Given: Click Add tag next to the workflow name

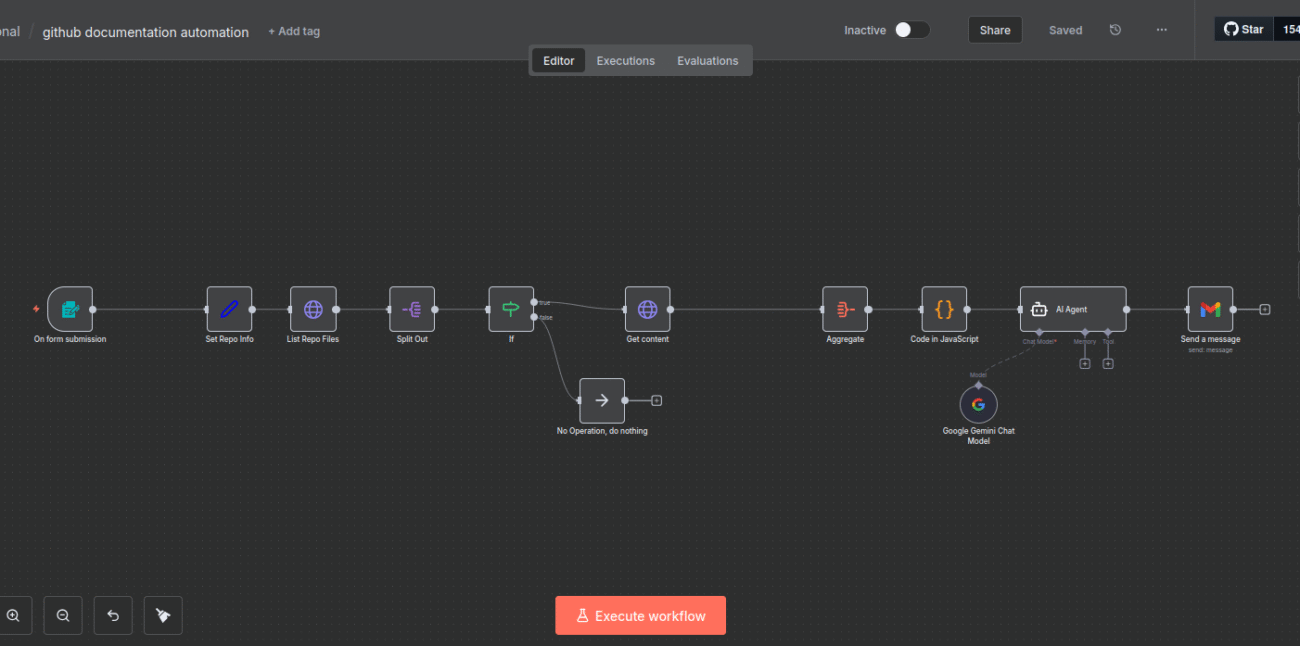Looking at the screenshot, I should click(x=294, y=31).
